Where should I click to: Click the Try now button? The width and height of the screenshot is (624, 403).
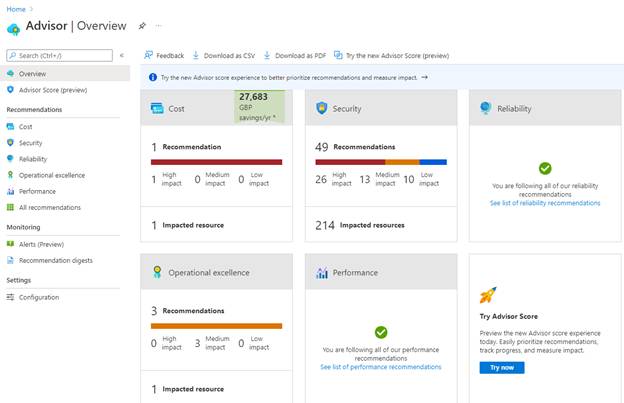pos(502,368)
